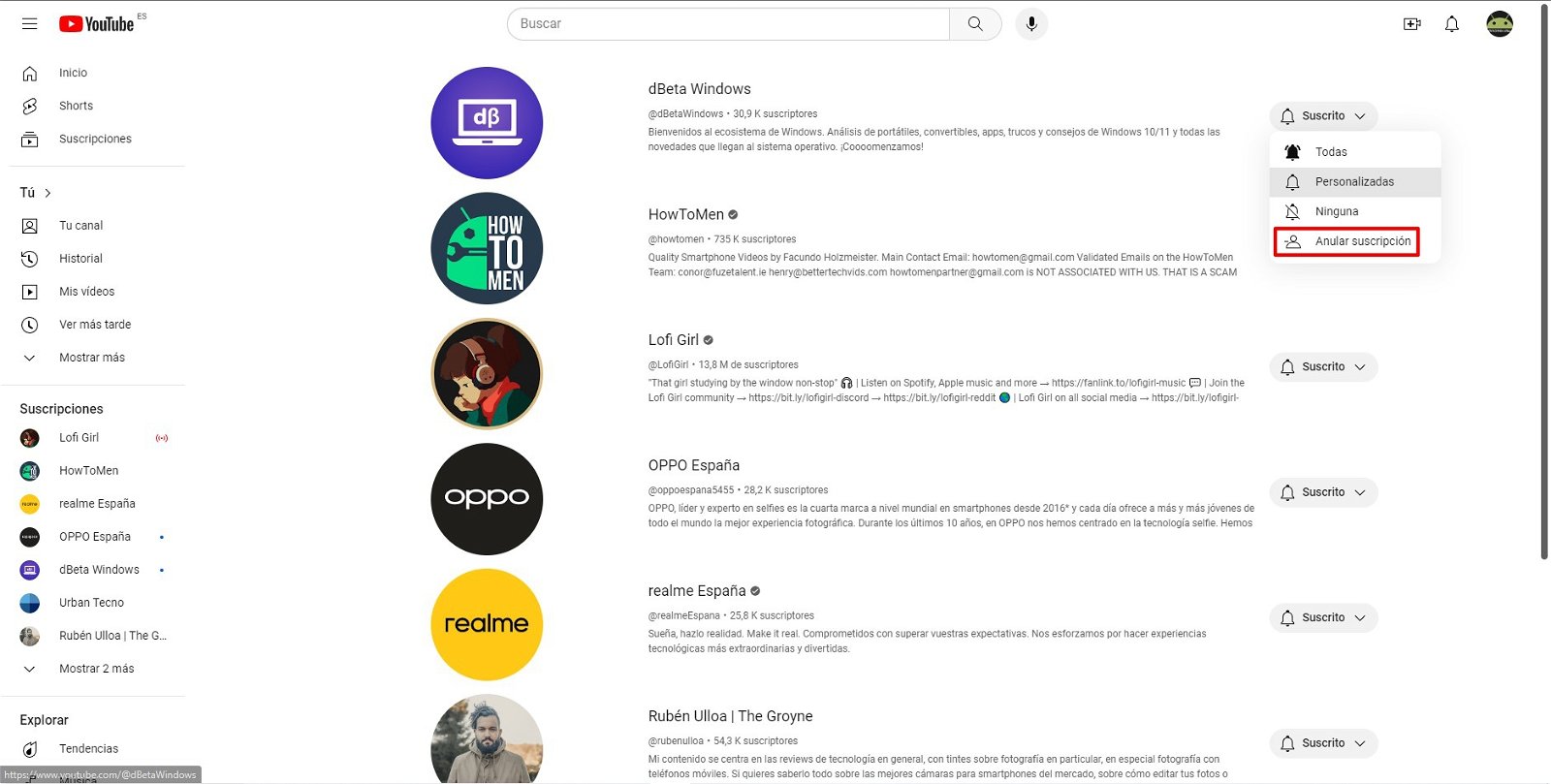This screenshot has height=784, width=1551.
Task: Open the OPPO España channel title
Action: coord(694,466)
